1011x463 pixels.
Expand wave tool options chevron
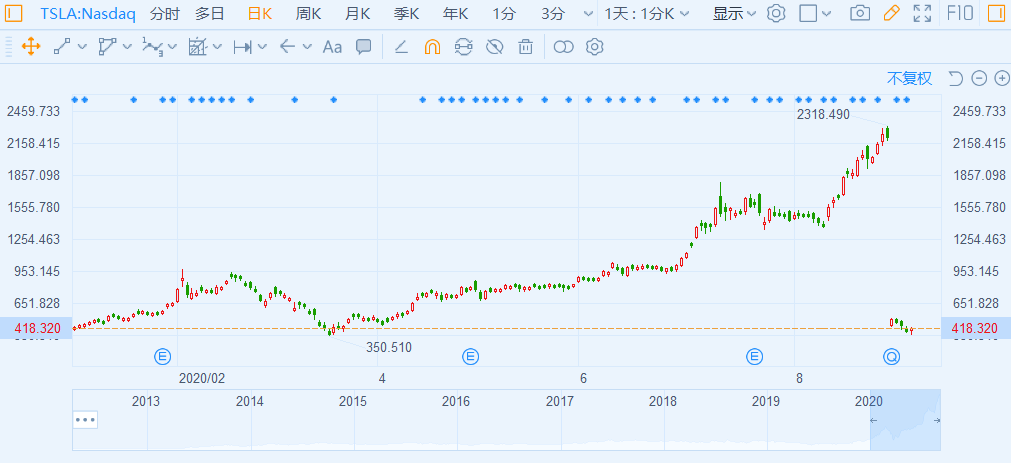tap(172, 46)
